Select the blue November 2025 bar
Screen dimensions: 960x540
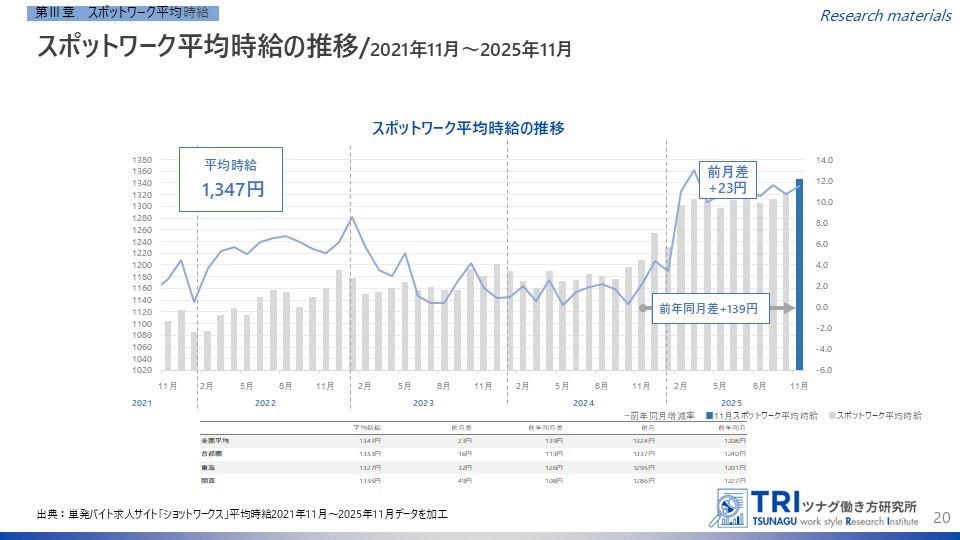click(799, 274)
